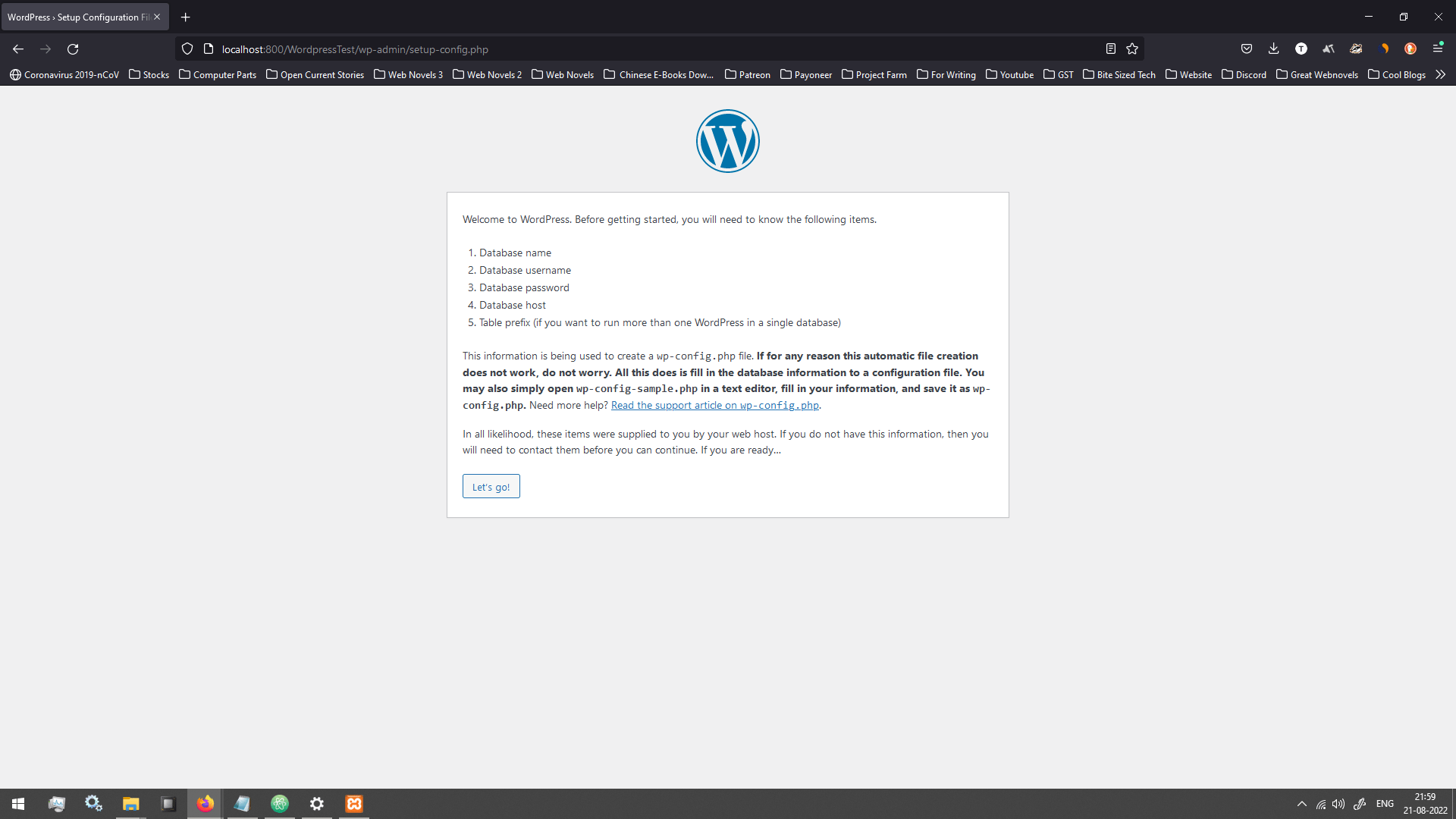Click the browser favorites star icon
Viewport: 1456px width, 819px height.
tap(1132, 49)
